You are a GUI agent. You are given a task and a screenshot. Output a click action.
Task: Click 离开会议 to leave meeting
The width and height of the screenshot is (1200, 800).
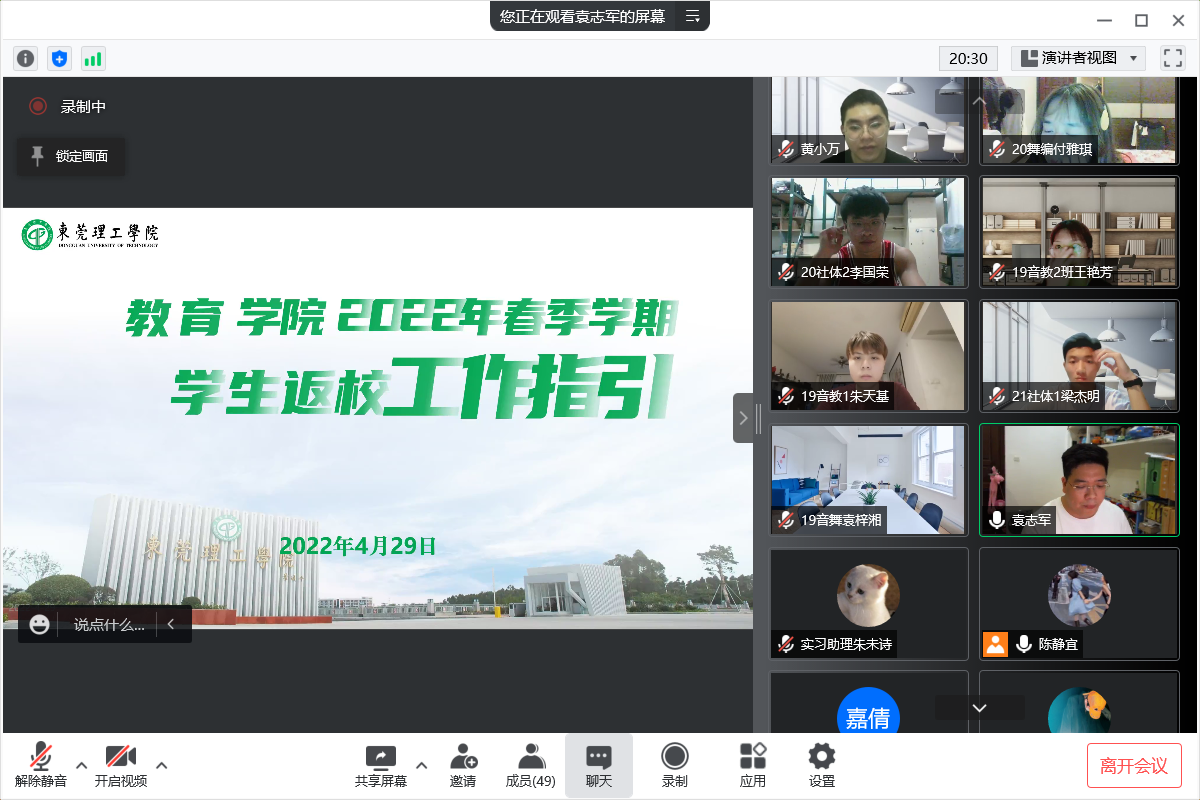click(x=1133, y=766)
